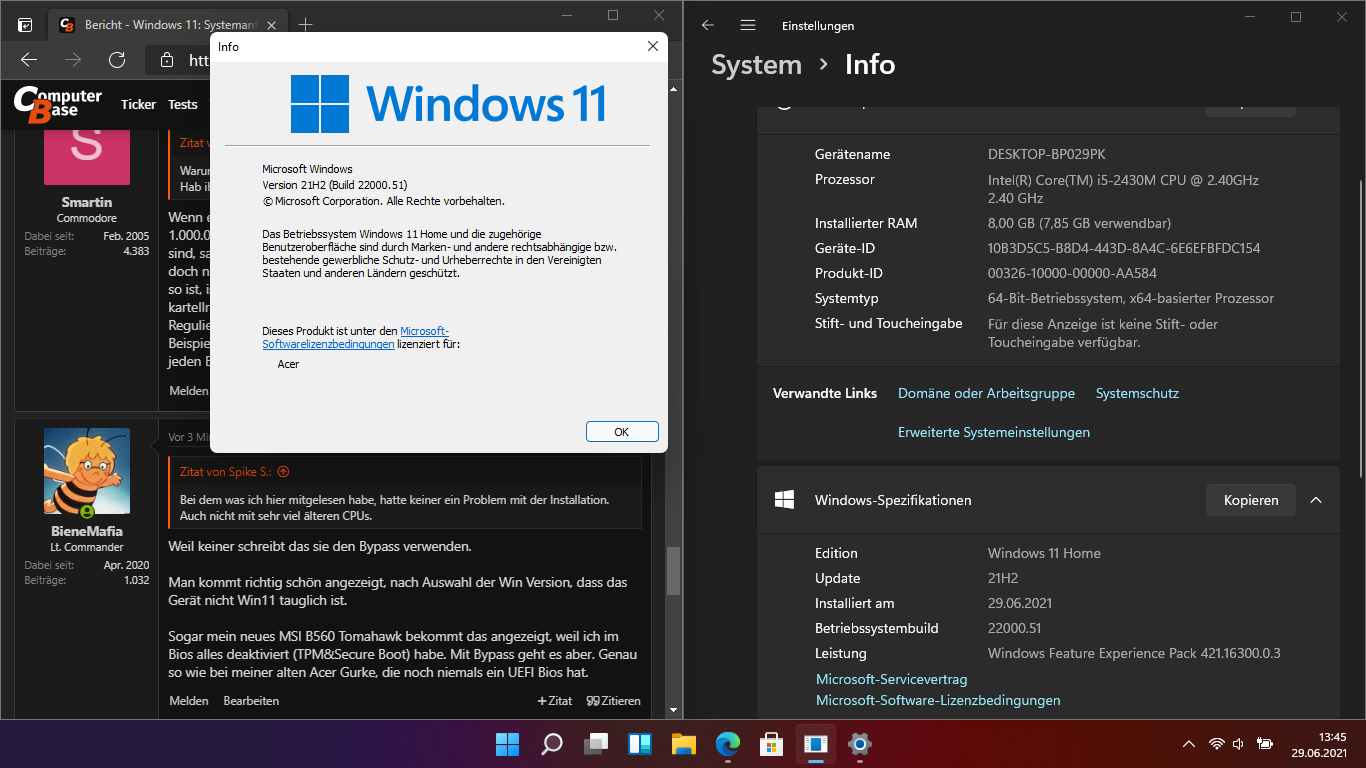Select Gerätename value DESKTOP-BP029PK

click(1047, 154)
